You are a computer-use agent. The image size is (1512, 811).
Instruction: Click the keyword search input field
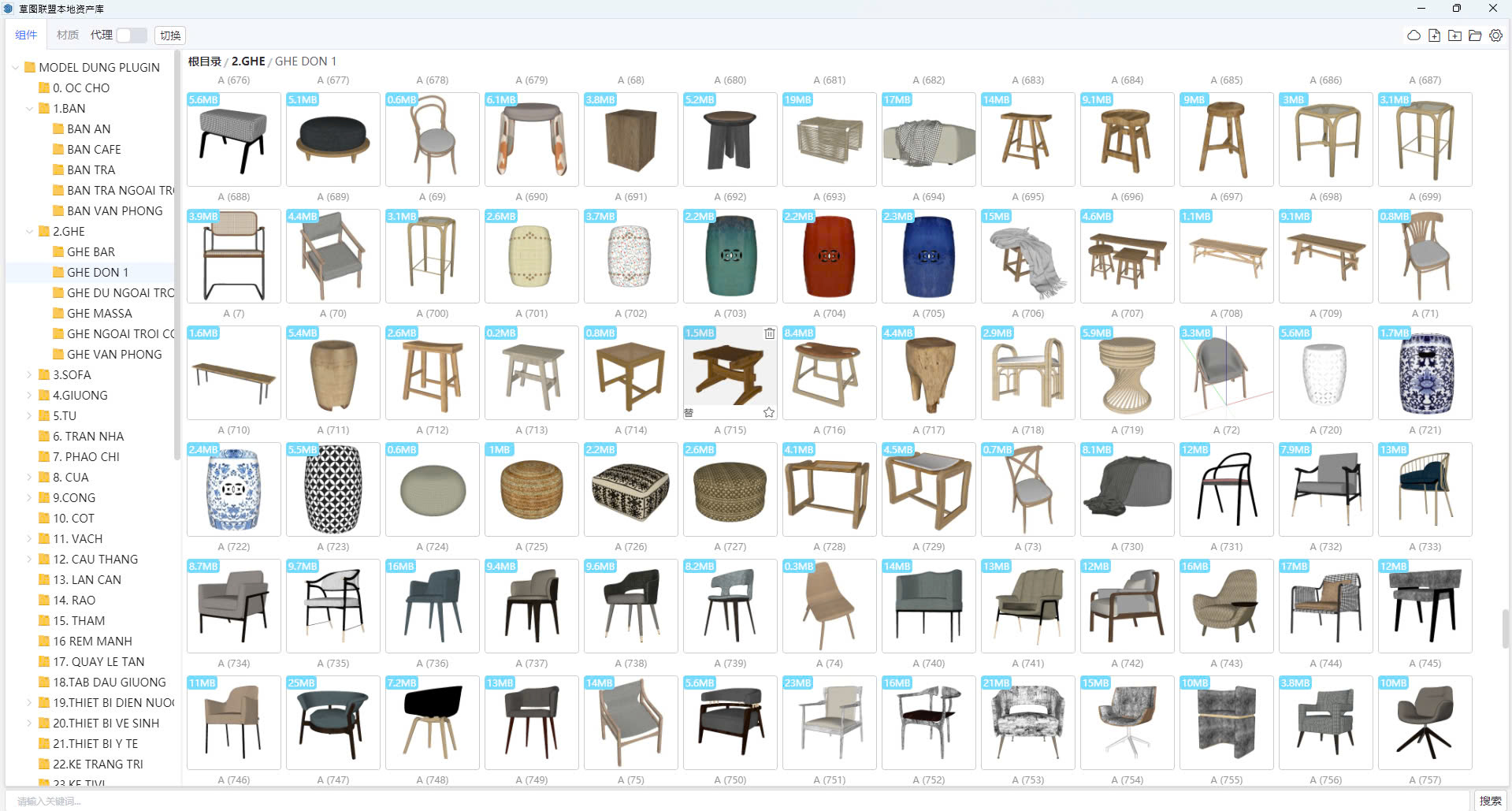click(709, 800)
